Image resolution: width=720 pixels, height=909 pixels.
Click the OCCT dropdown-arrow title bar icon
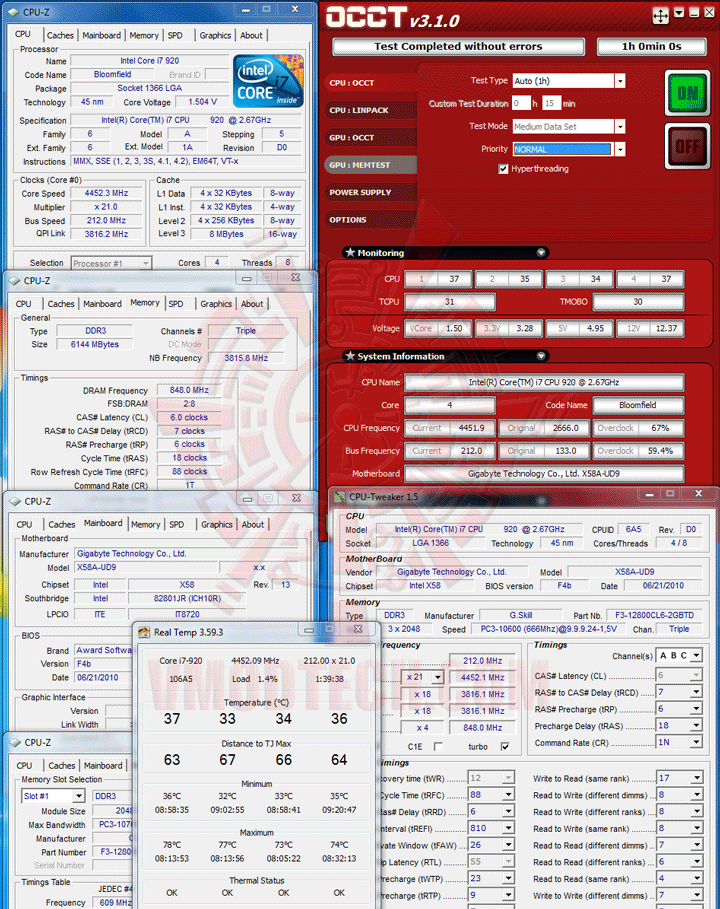(679, 13)
